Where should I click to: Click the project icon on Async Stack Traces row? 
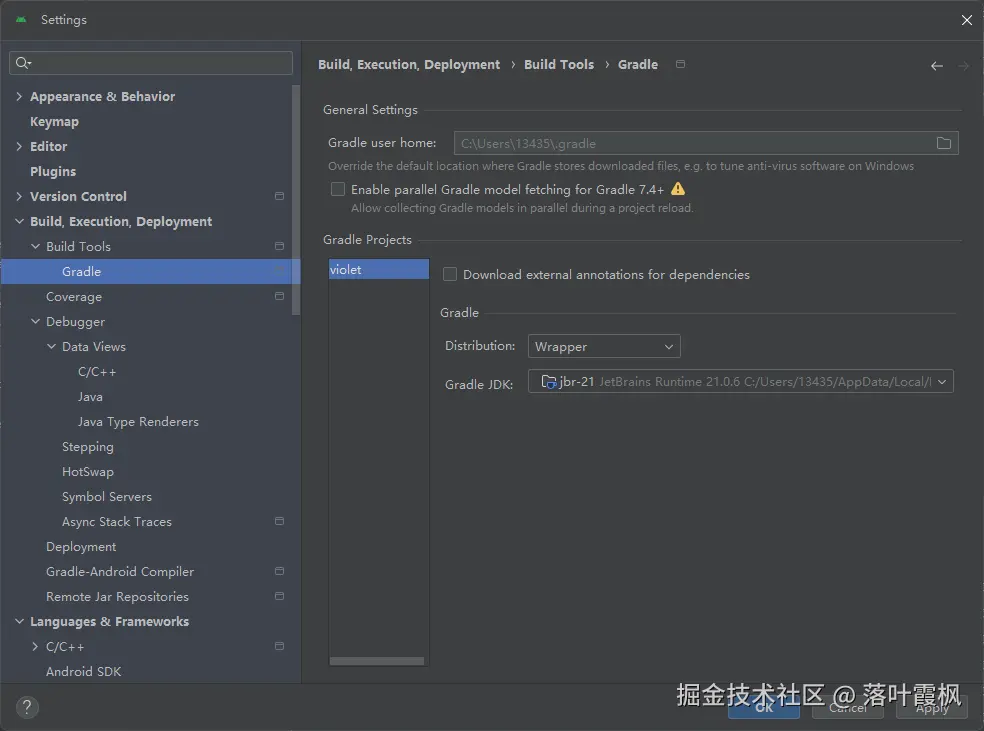[279, 521]
